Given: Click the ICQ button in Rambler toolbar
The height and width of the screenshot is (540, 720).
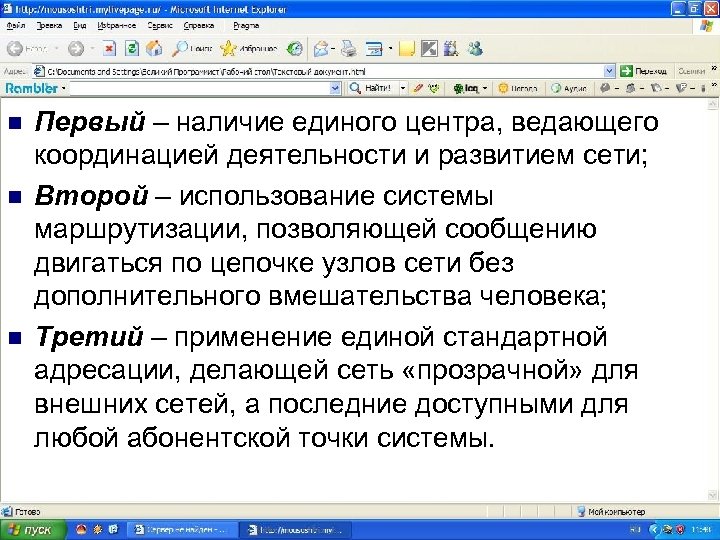Looking at the screenshot, I should (x=466, y=88).
